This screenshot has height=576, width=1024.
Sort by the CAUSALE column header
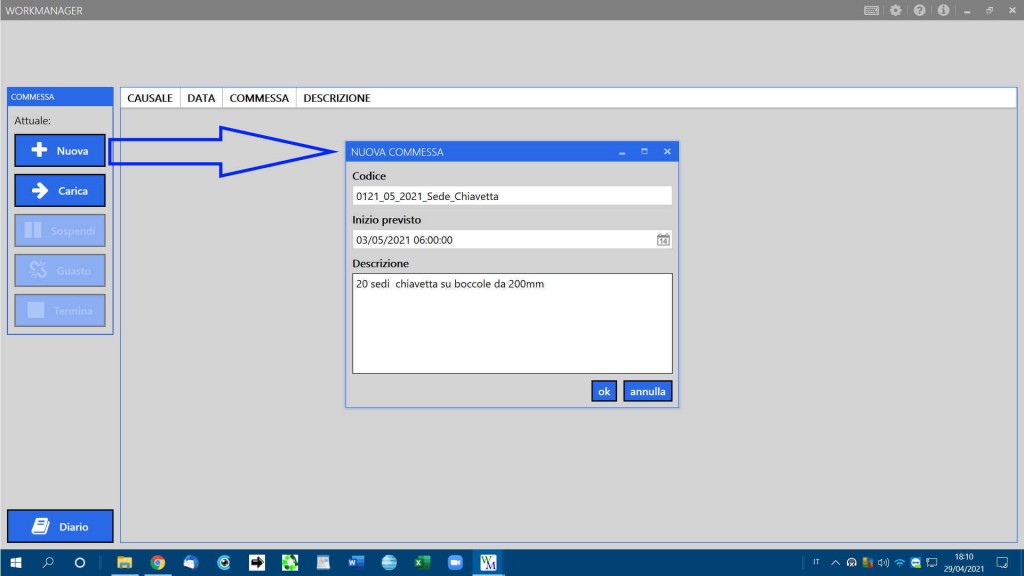(x=150, y=98)
